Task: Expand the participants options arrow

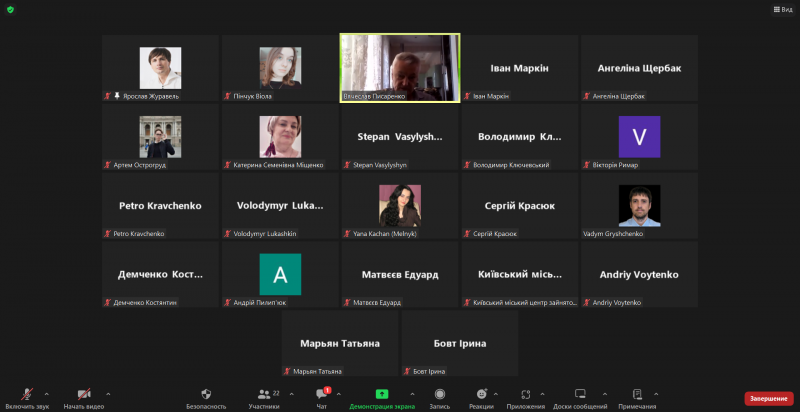Action: tap(291, 394)
